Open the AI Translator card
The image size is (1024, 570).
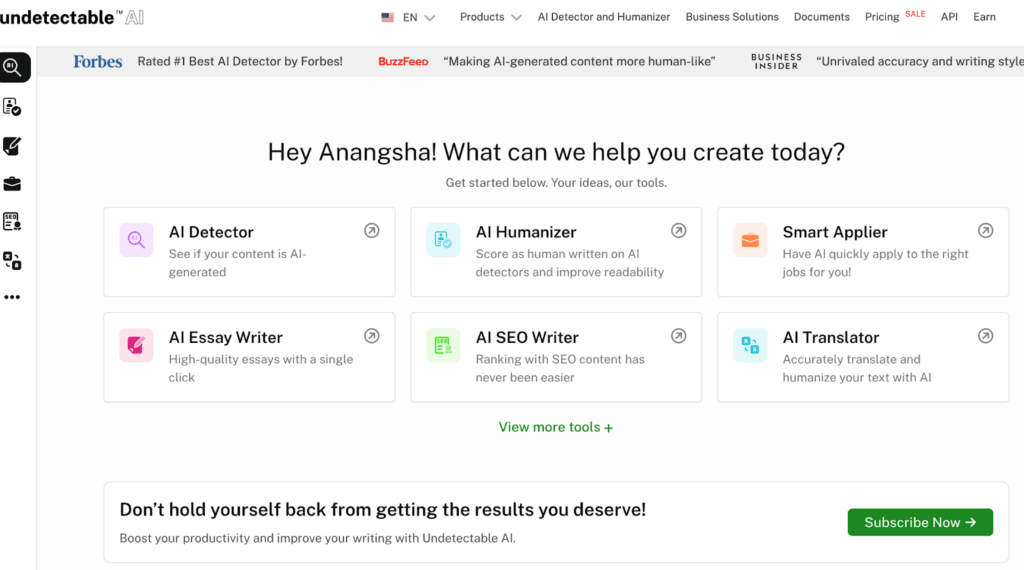click(862, 356)
